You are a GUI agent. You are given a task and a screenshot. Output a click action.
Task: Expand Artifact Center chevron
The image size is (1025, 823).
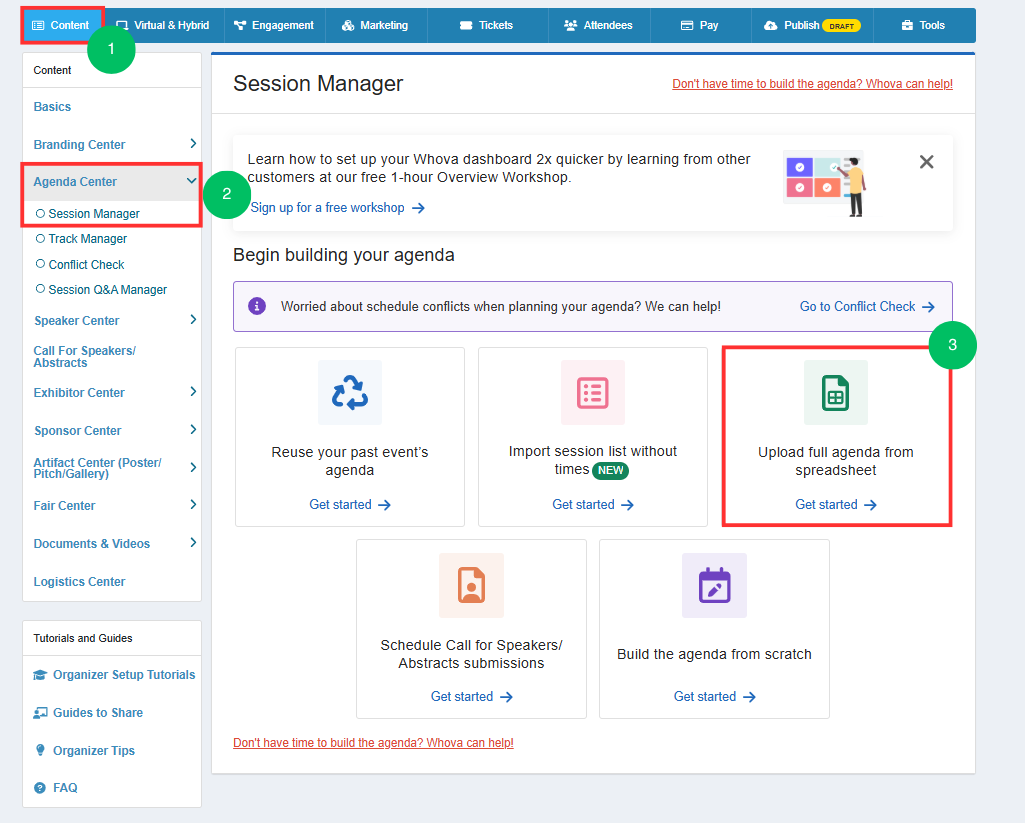pyautogui.click(x=193, y=467)
